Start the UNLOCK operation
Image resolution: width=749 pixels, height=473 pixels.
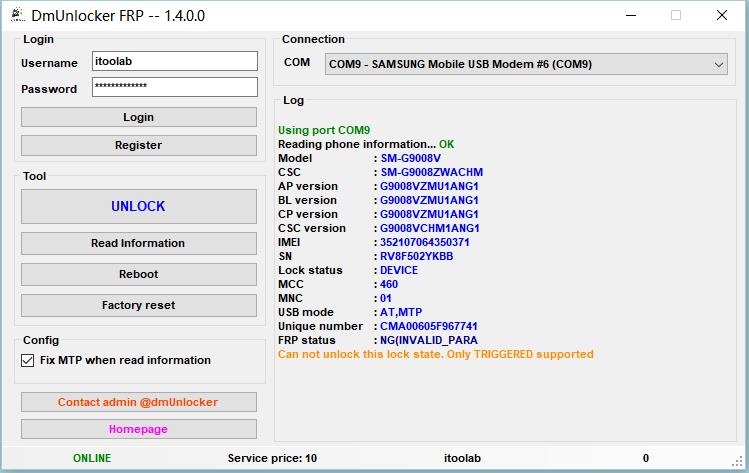coord(139,206)
